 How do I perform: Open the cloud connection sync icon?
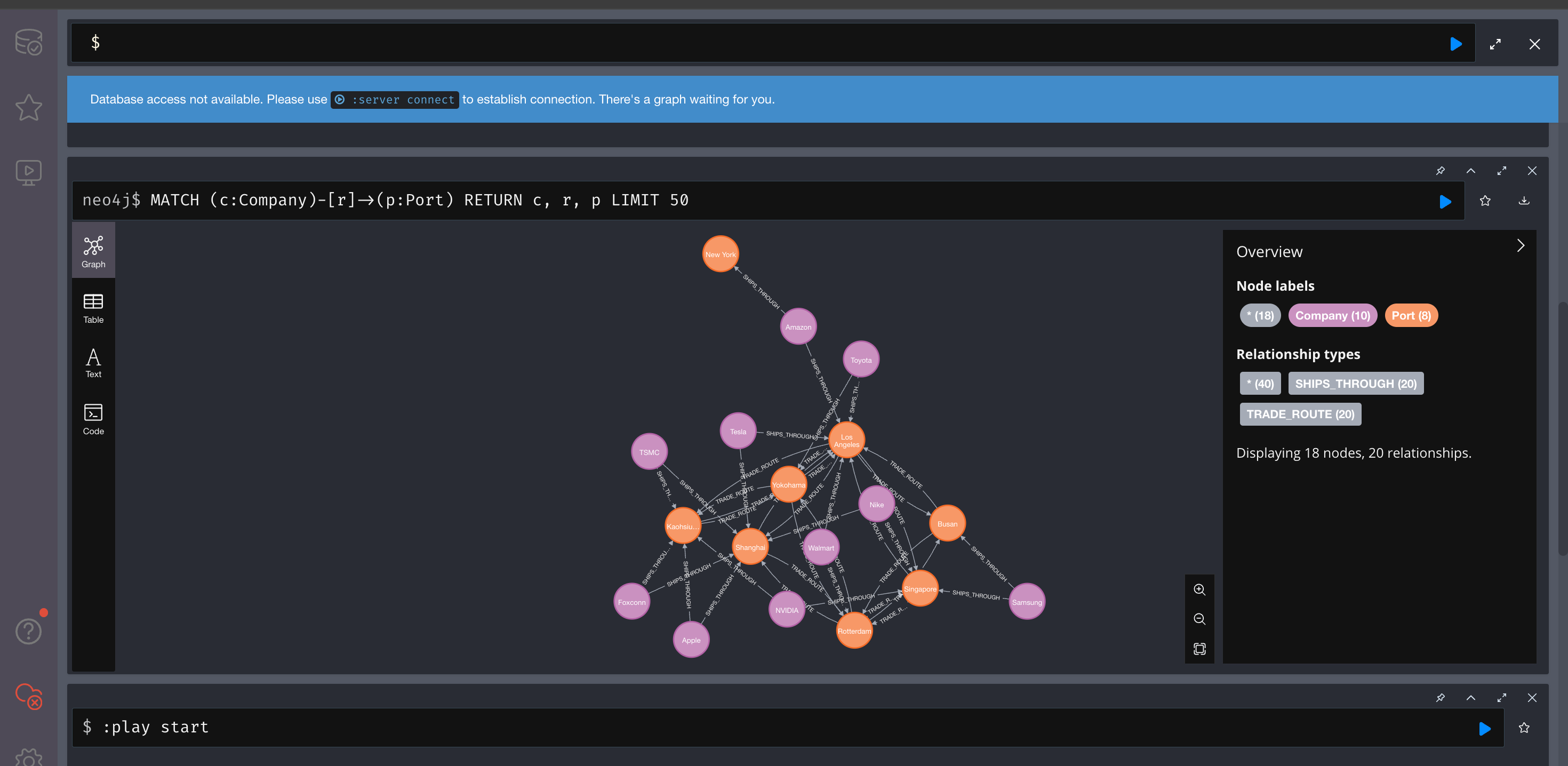point(29,696)
